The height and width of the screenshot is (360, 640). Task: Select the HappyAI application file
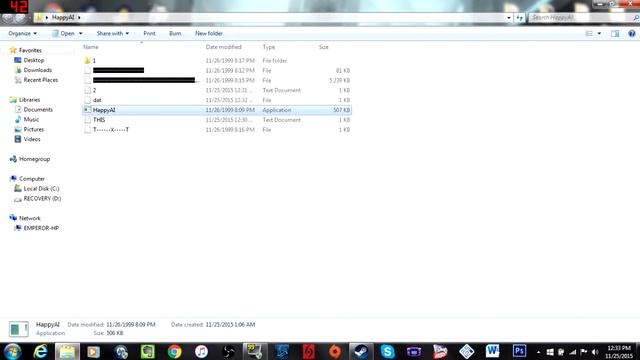point(216,110)
